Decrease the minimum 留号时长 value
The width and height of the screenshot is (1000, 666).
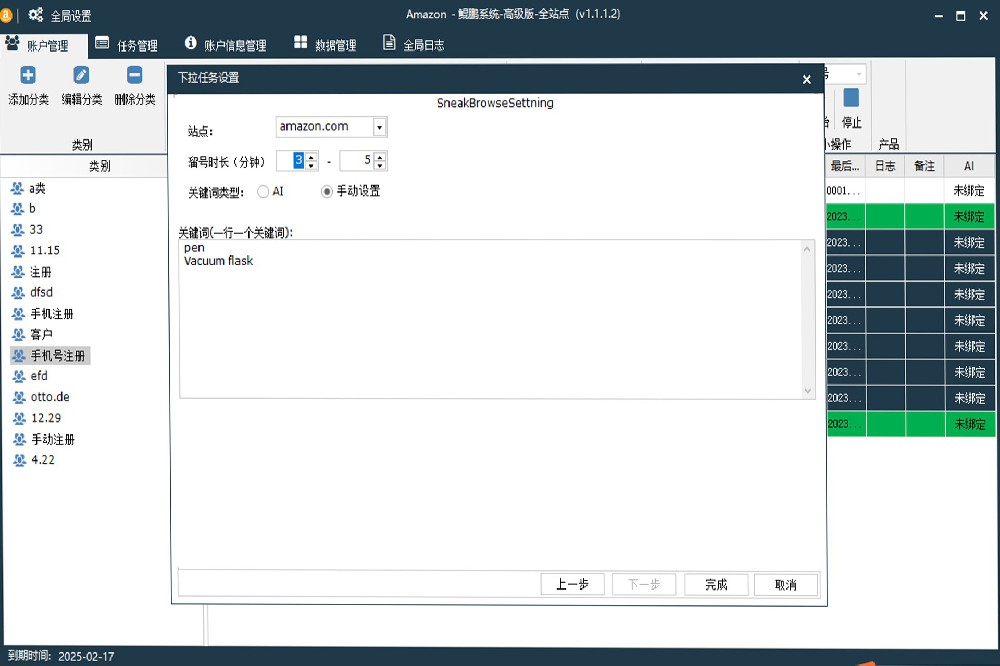(311, 165)
